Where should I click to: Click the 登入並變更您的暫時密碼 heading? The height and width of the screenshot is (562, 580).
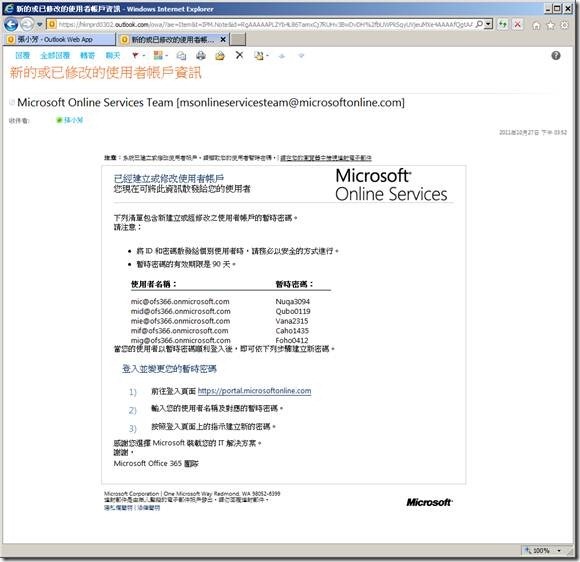[x=169, y=369]
